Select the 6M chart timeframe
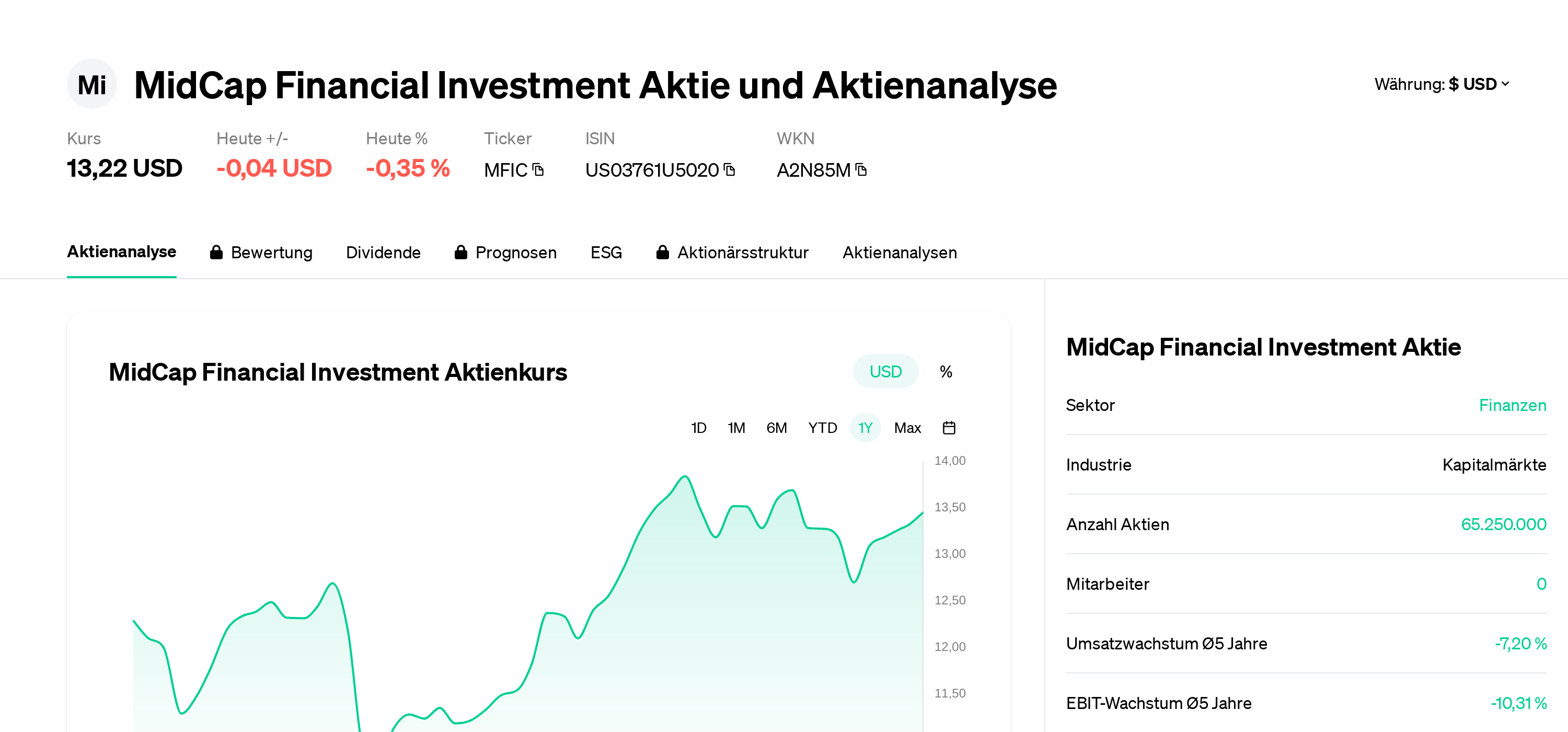This screenshot has height=732, width=1568. point(776,428)
